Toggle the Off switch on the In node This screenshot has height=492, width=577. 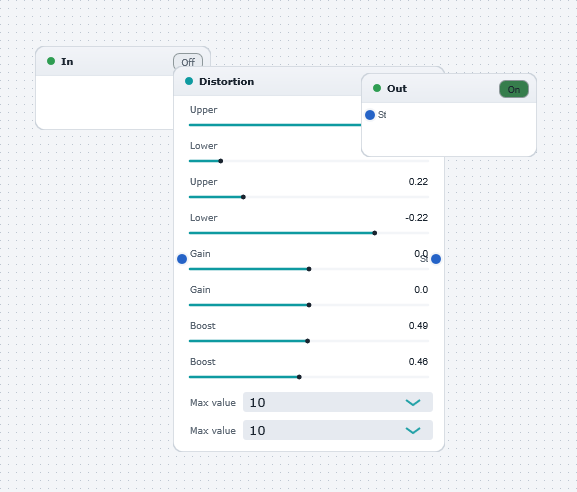[188, 61]
